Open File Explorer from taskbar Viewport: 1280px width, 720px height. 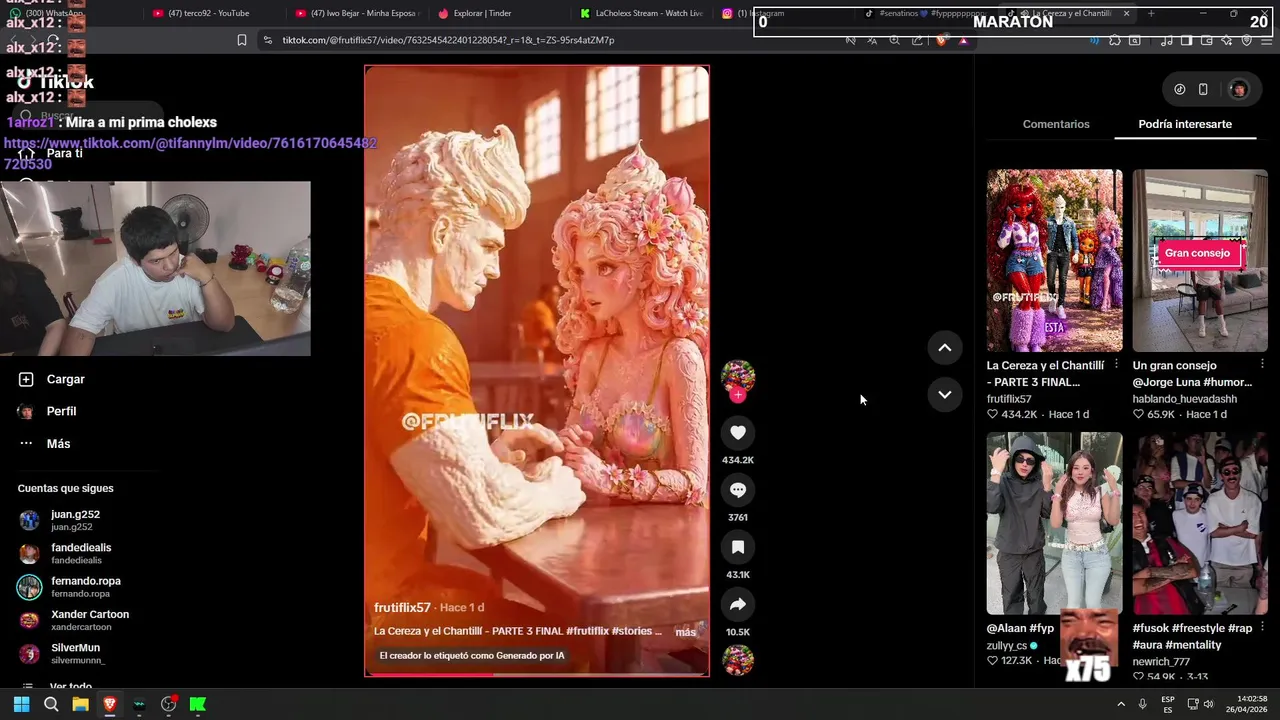[80, 704]
